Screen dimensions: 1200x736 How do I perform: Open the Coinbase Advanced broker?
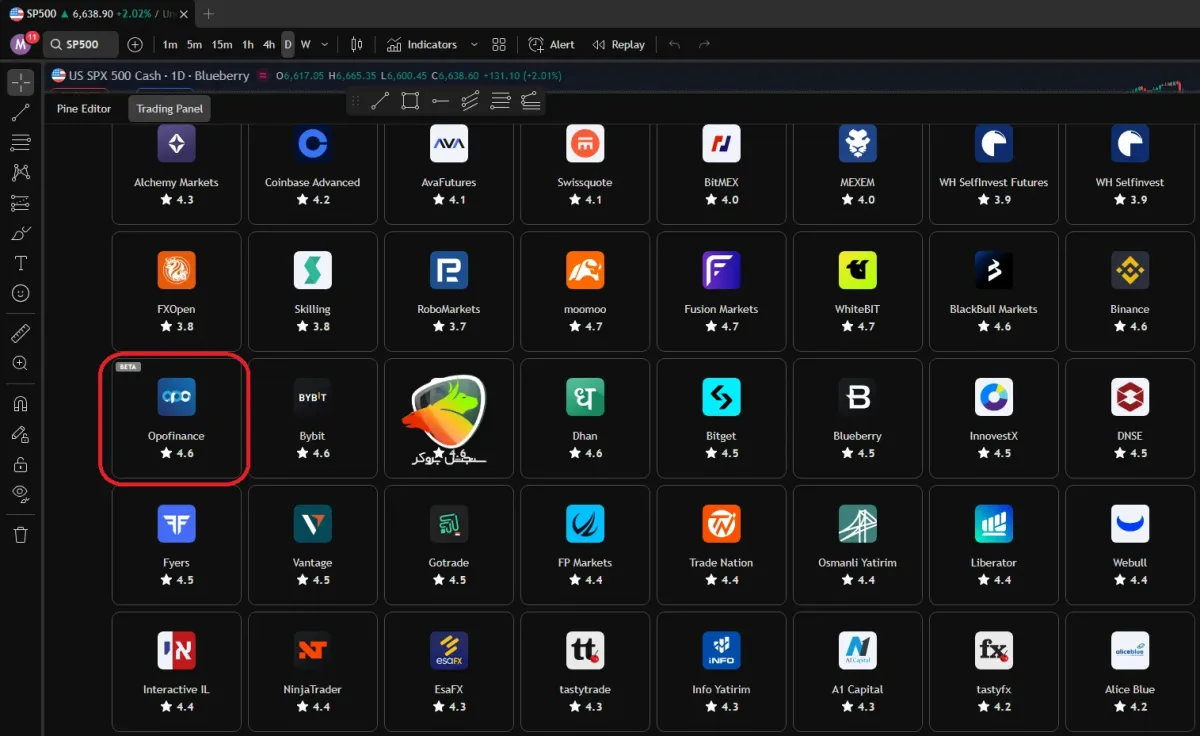click(x=312, y=172)
